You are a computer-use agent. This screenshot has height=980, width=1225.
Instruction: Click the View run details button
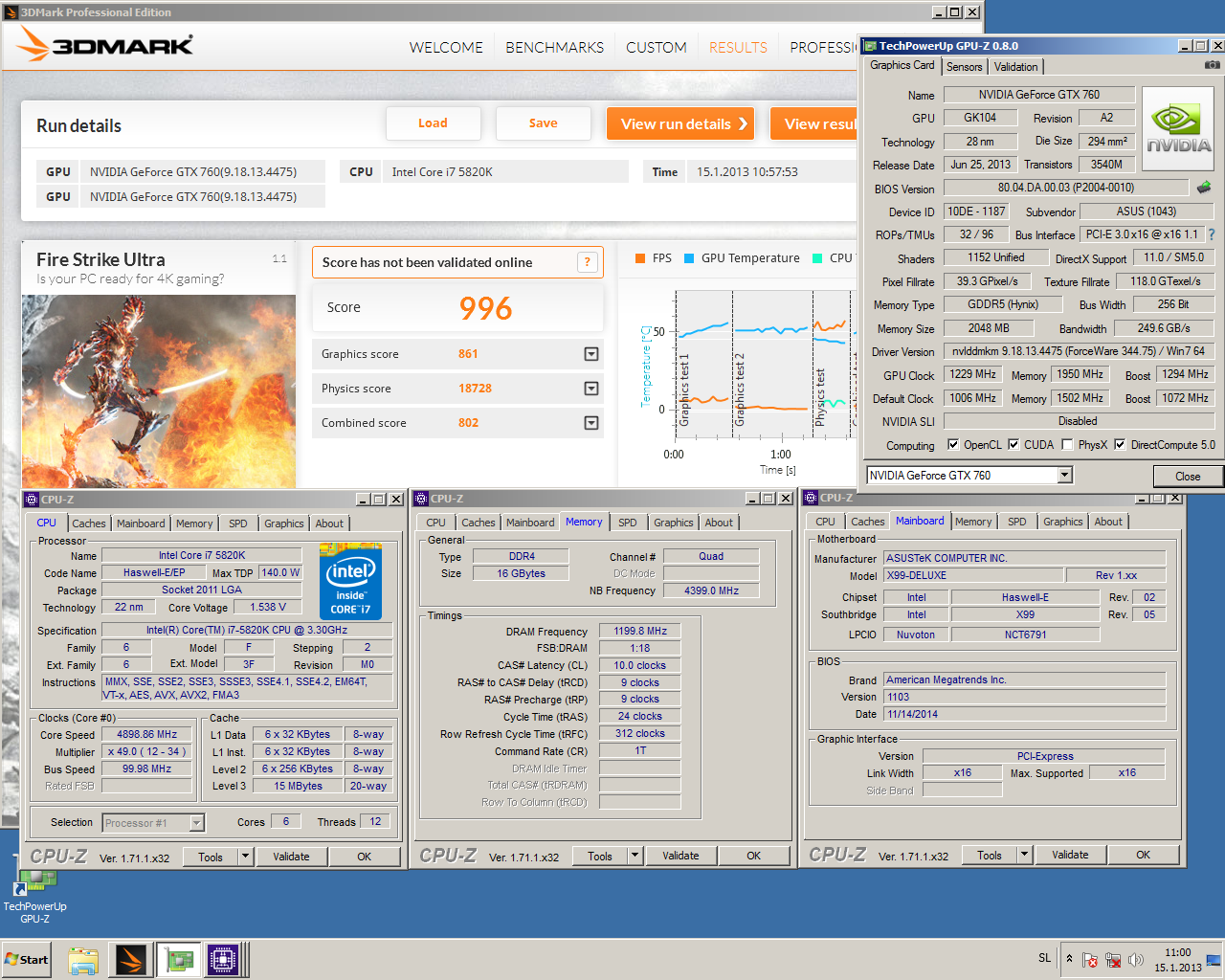point(681,123)
